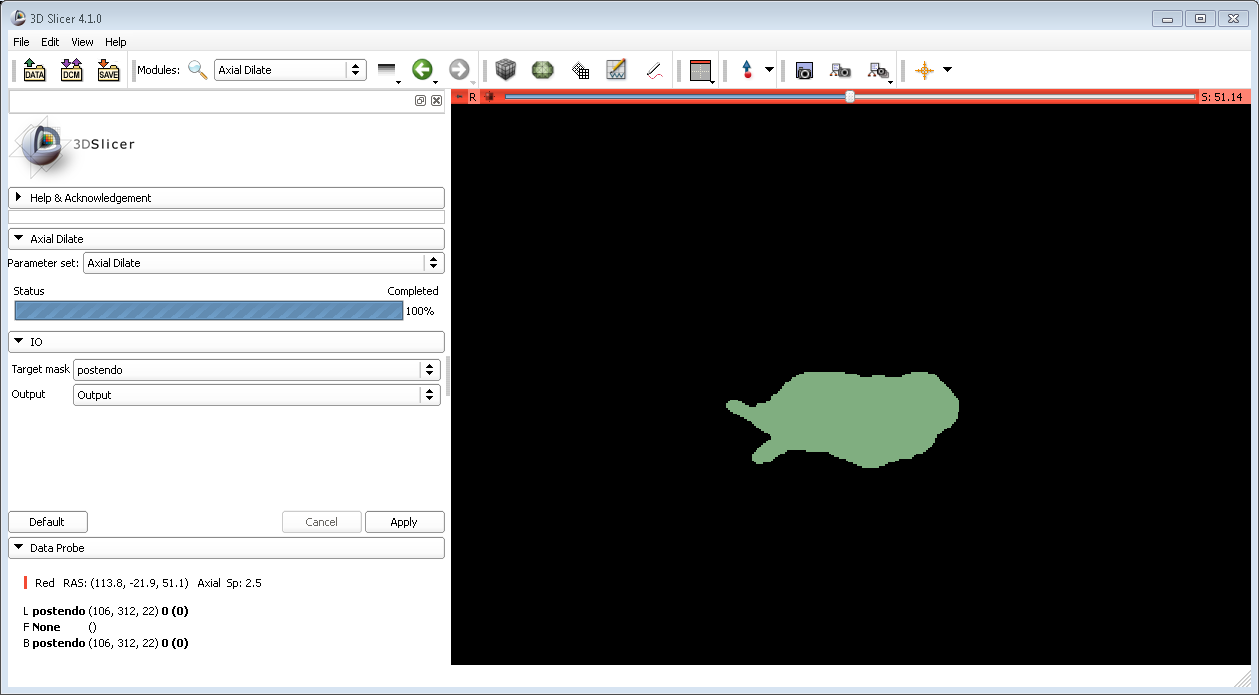Open the Volume Rendering cube icon
Image resolution: width=1259 pixels, height=695 pixels.
[507, 70]
